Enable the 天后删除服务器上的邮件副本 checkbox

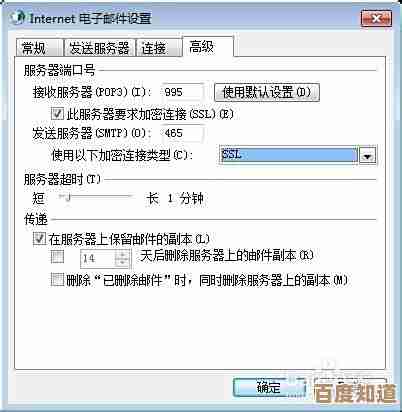tap(57, 257)
